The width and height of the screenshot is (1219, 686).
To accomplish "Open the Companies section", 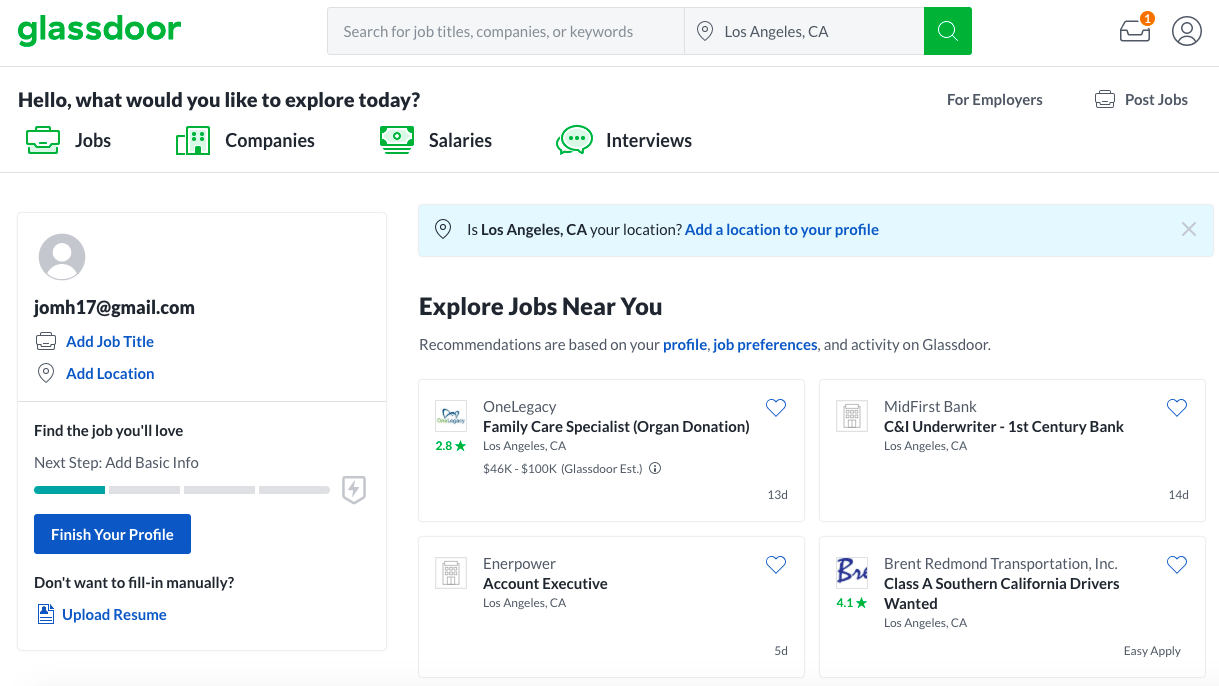I will (270, 140).
